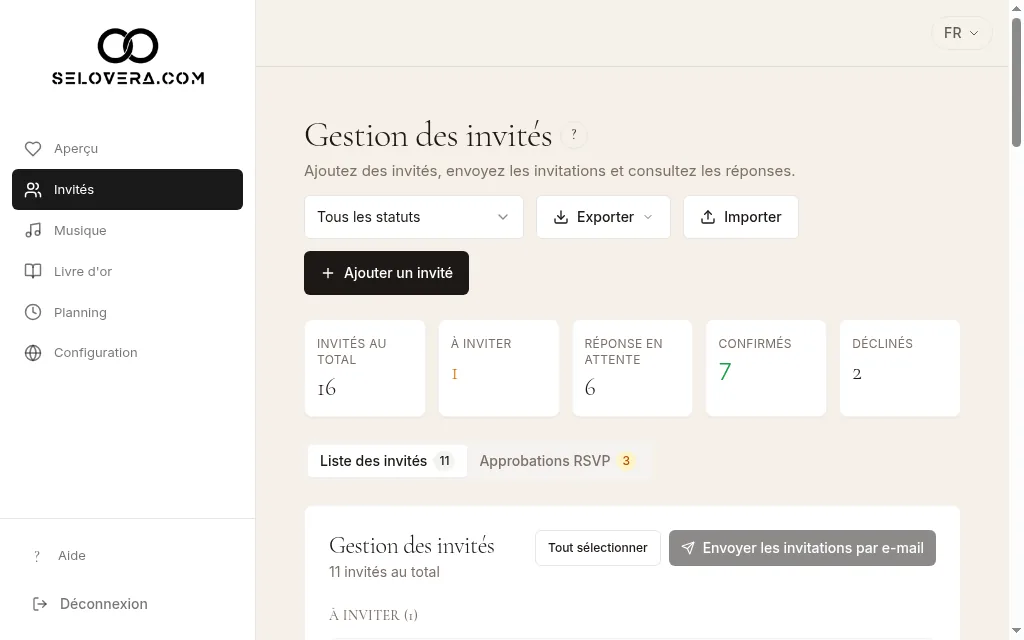Image resolution: width=1024 pixels, height=640 pixels.
Task: Click the vertical scrollbar thumb
Action: 1016,82
